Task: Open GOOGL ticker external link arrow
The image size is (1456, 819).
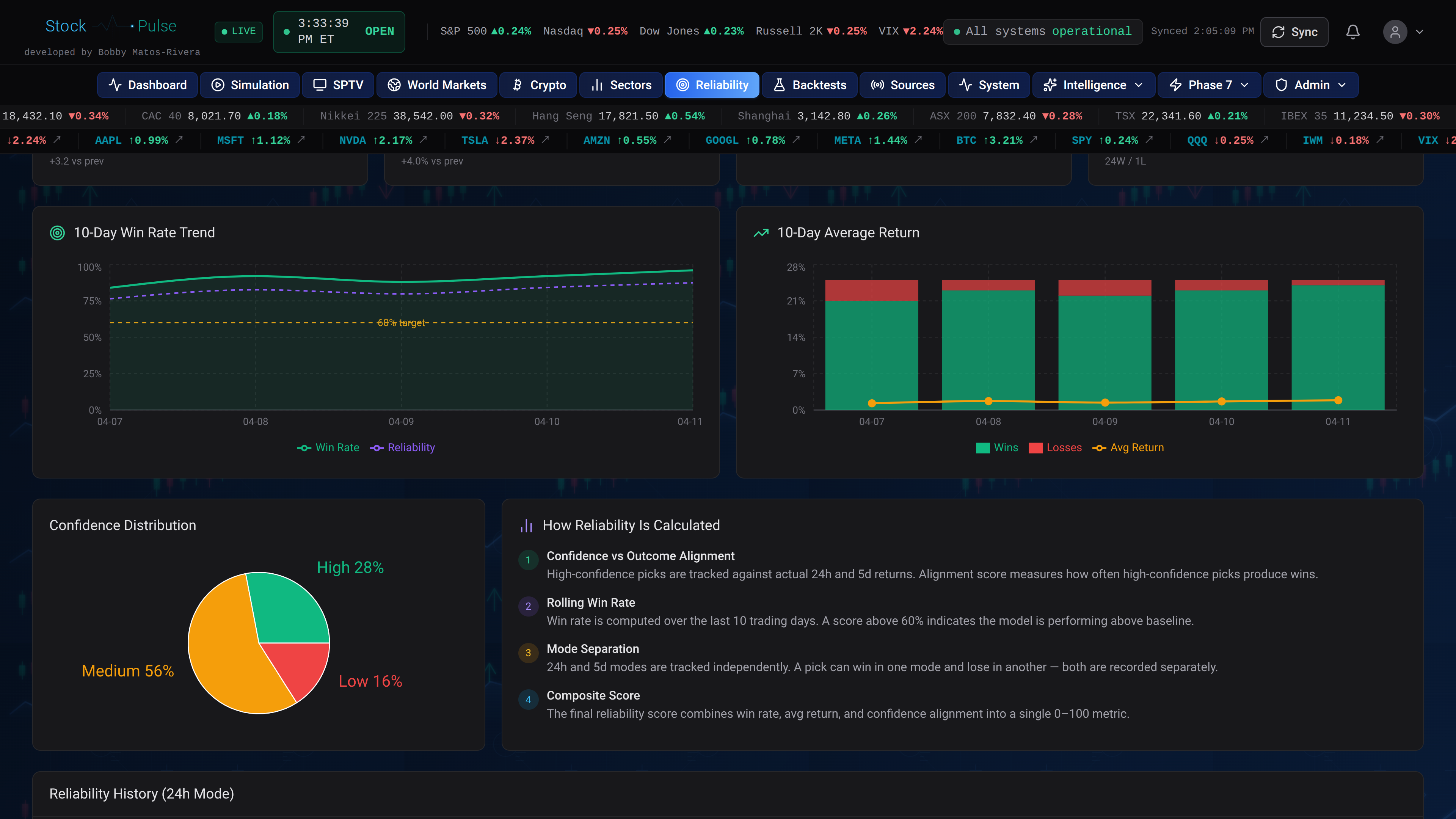Action: click(796, 140)
